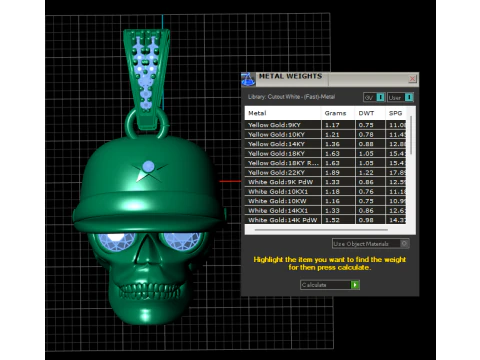Click the 1.36 grams value for 14KY
Image resolution: width=480 pixels, height=360 pixels.
(332, 144)
